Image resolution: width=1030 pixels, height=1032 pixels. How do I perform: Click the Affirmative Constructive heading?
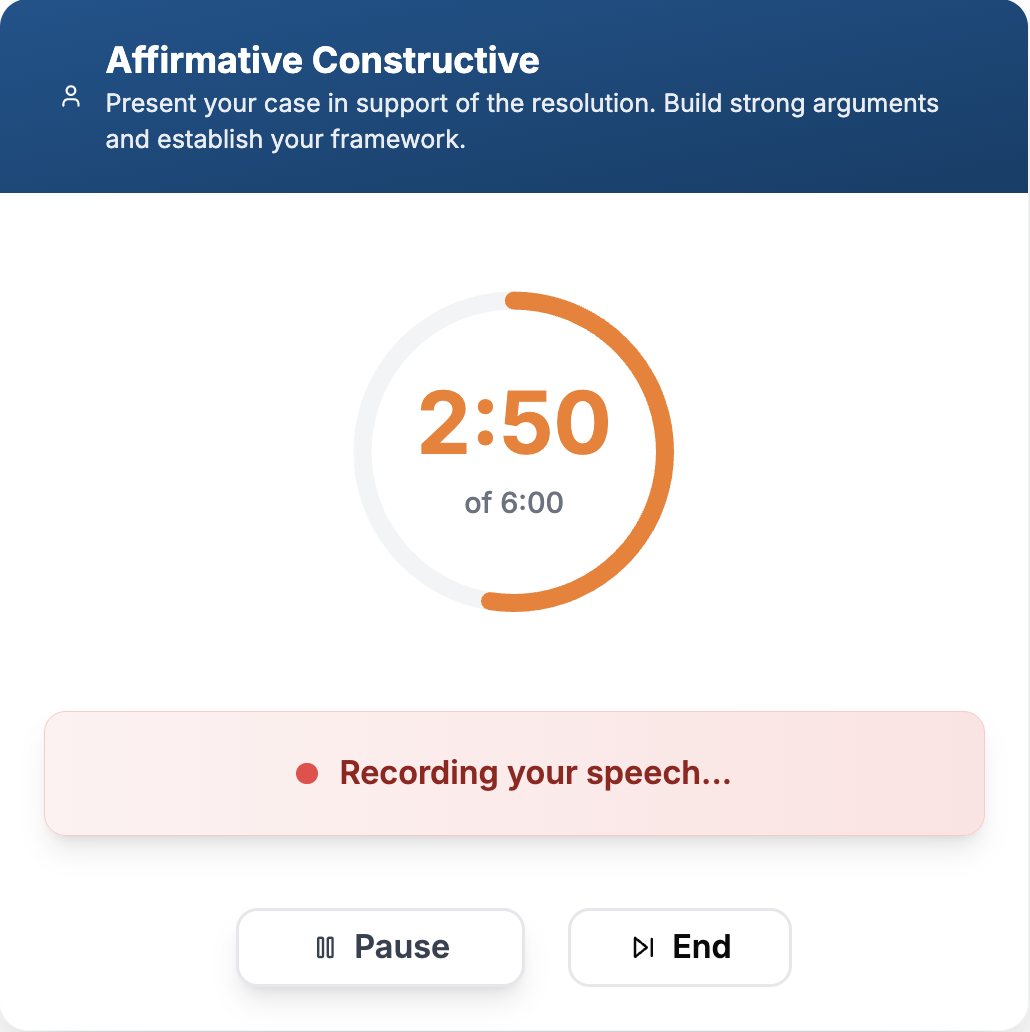pos(322,60)
